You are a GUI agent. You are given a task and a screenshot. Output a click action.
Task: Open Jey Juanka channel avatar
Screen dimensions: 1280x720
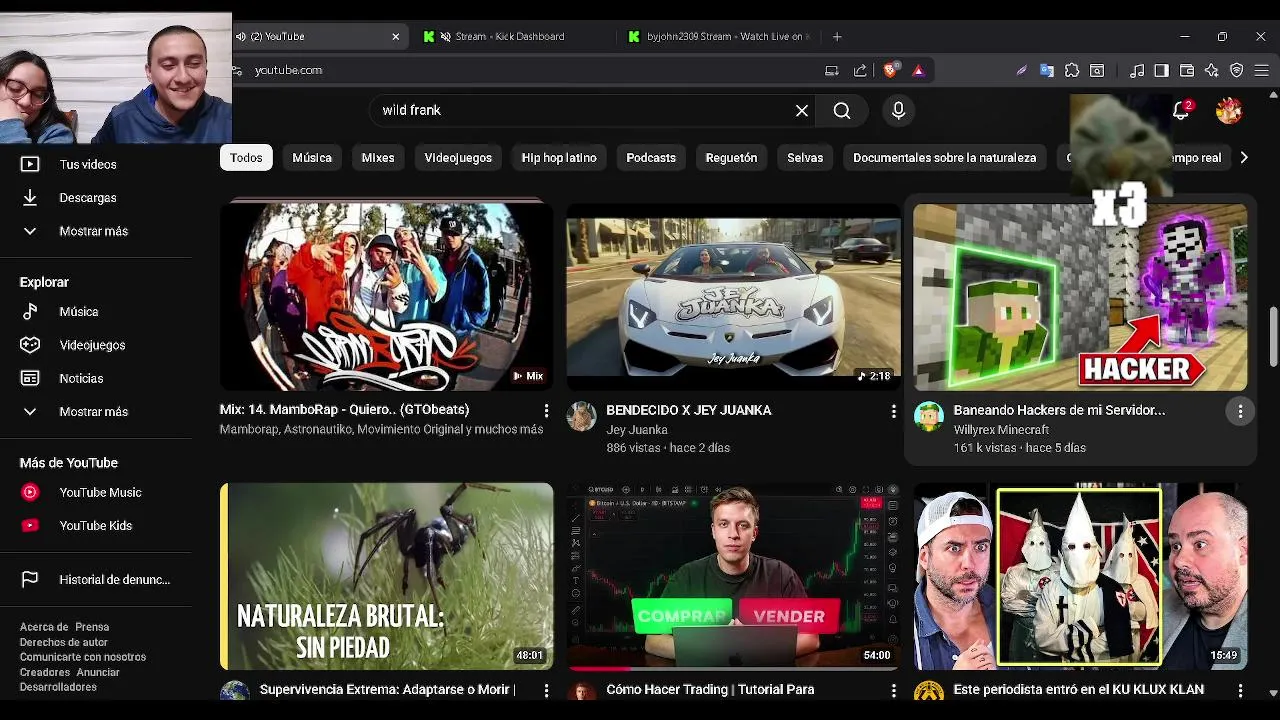[581, 417]
